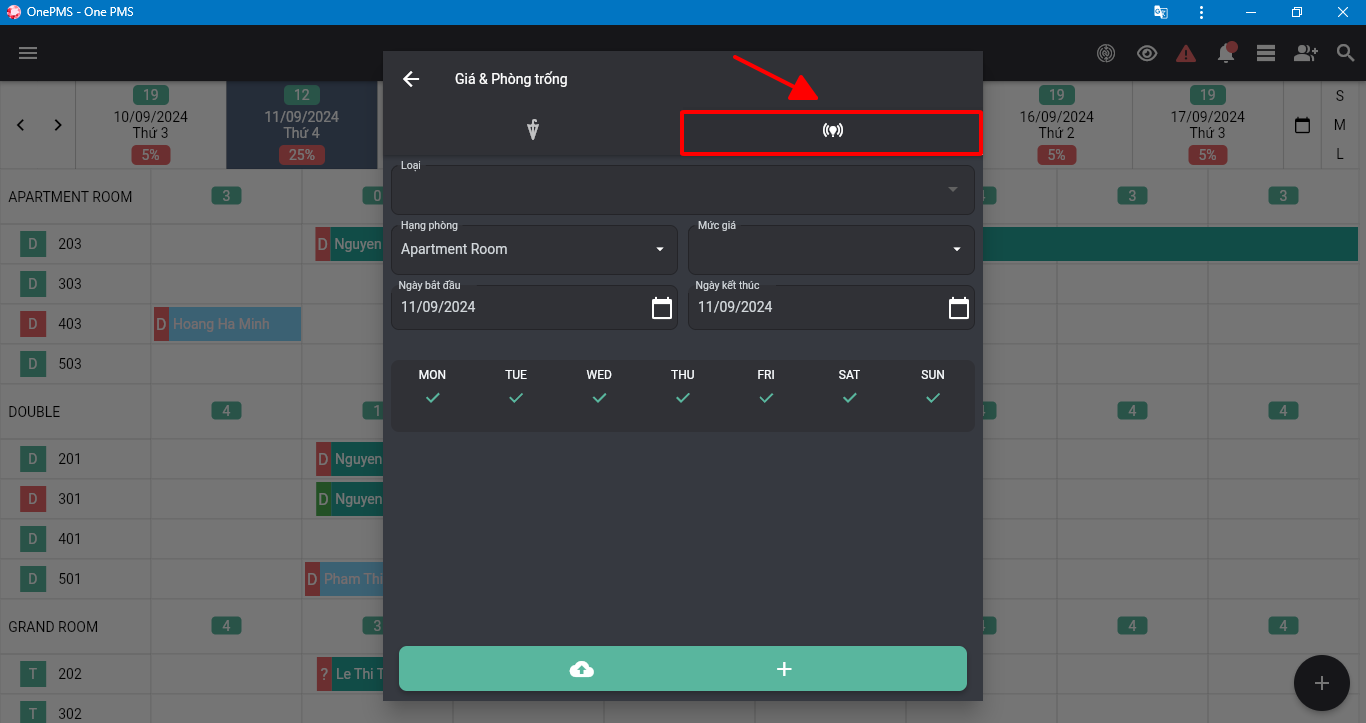Toggle the FRI day checkmark

click(766, 398)
